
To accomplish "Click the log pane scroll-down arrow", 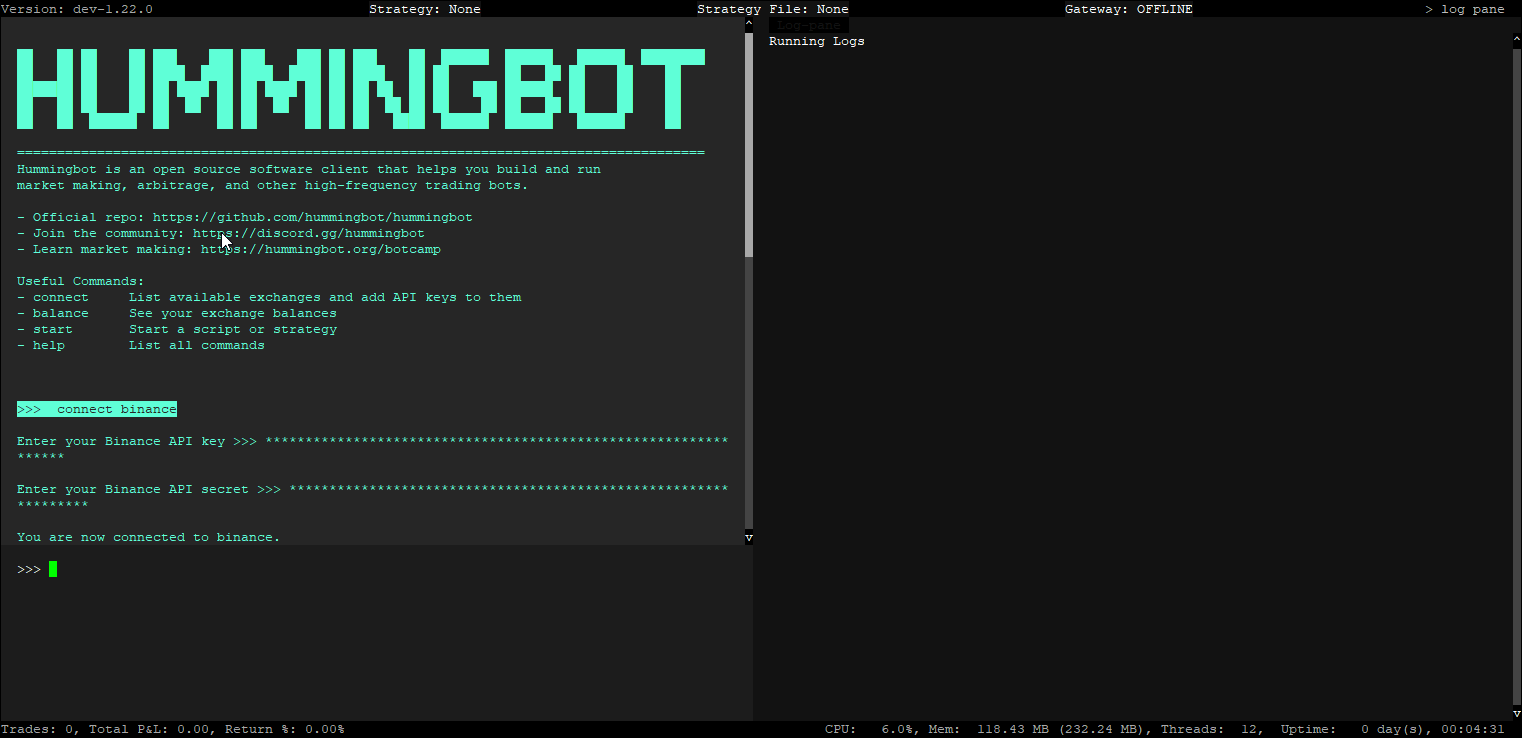I will pos(1517,713).
